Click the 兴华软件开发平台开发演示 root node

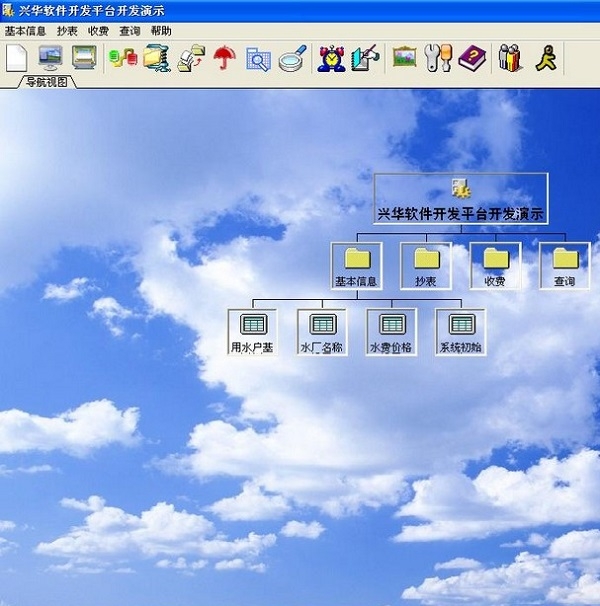(x=461, y=198)
